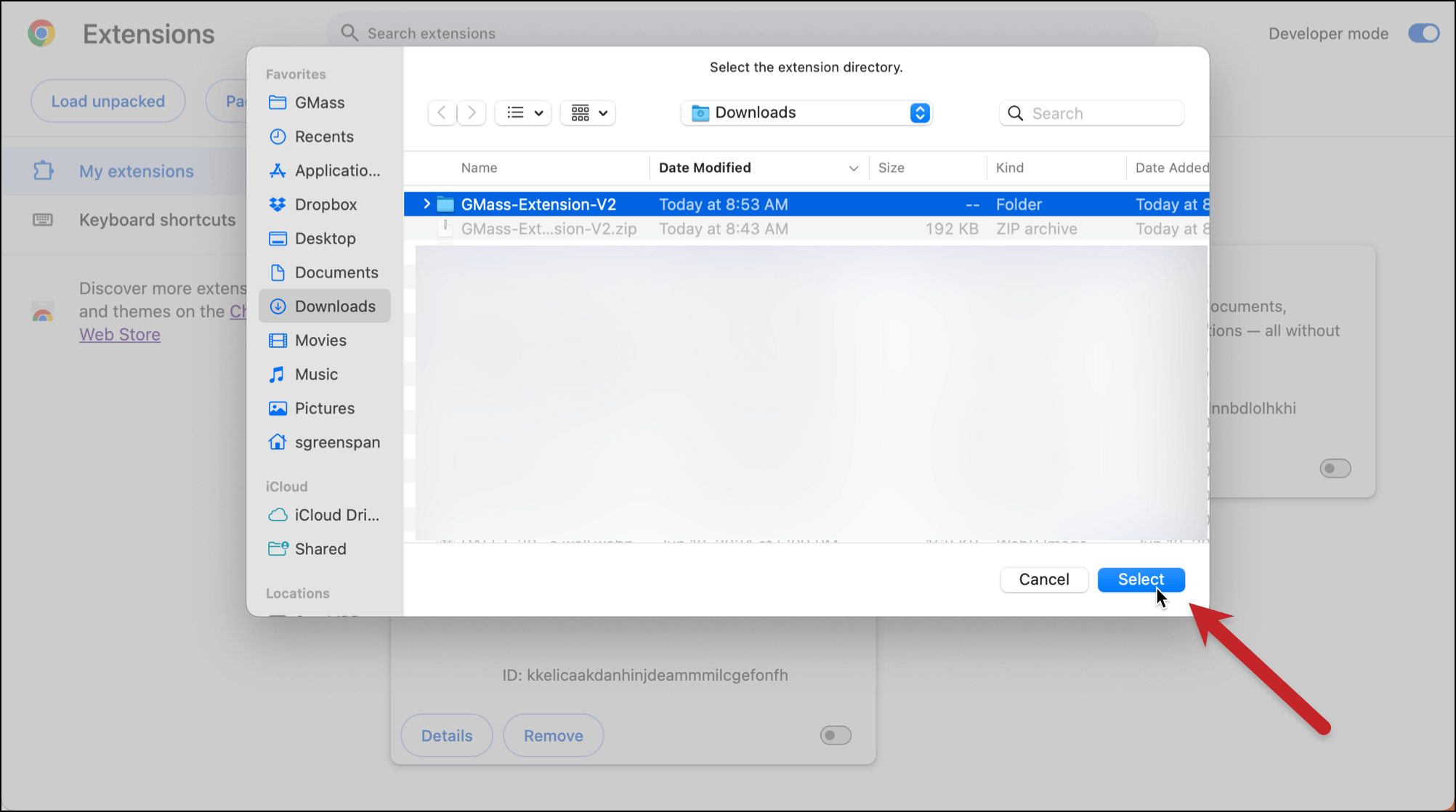
Task: Select Downloads in the Favorites sidebar
Action: click(x=325, y=306)
